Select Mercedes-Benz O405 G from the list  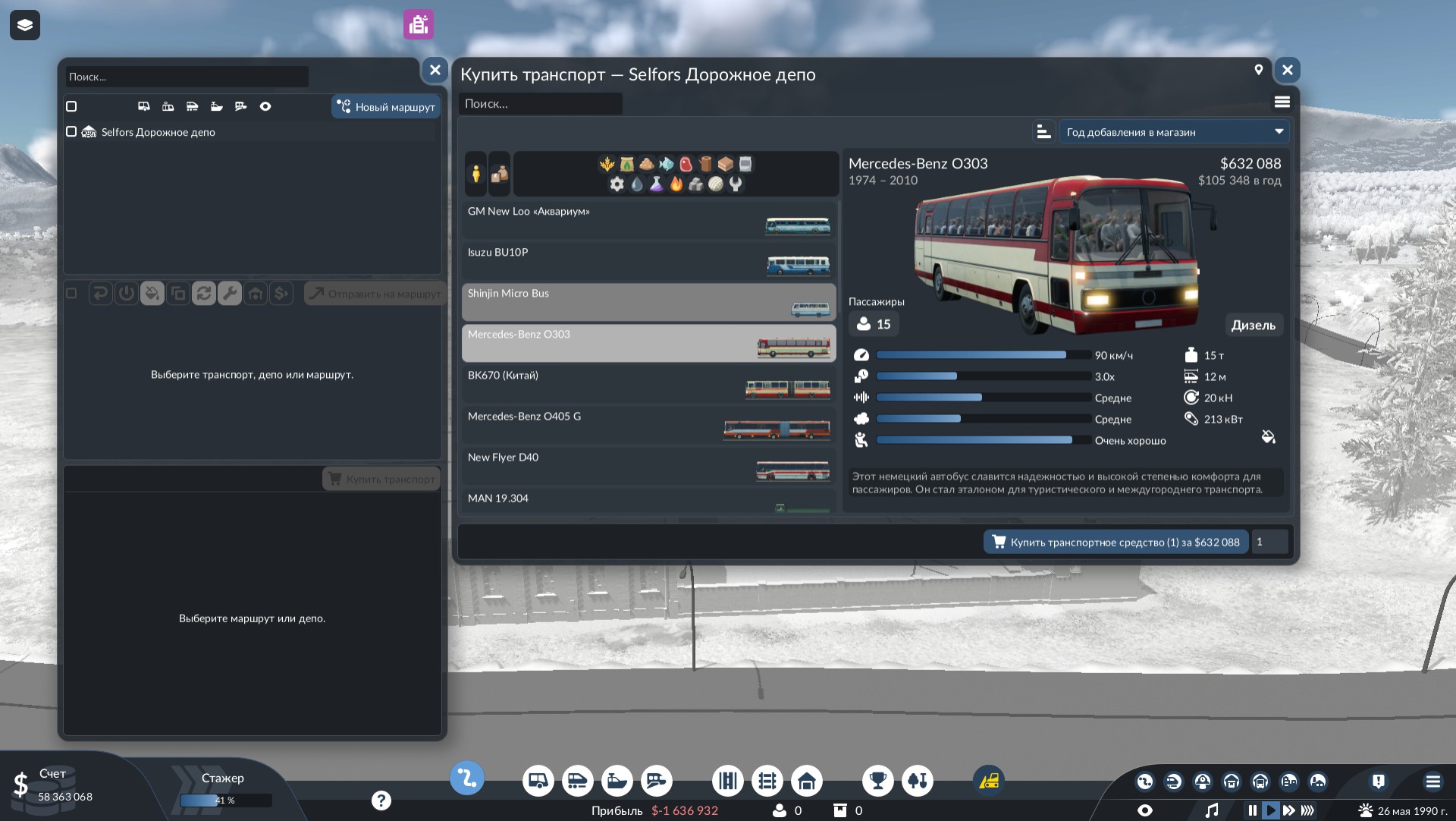pos(649,425)
